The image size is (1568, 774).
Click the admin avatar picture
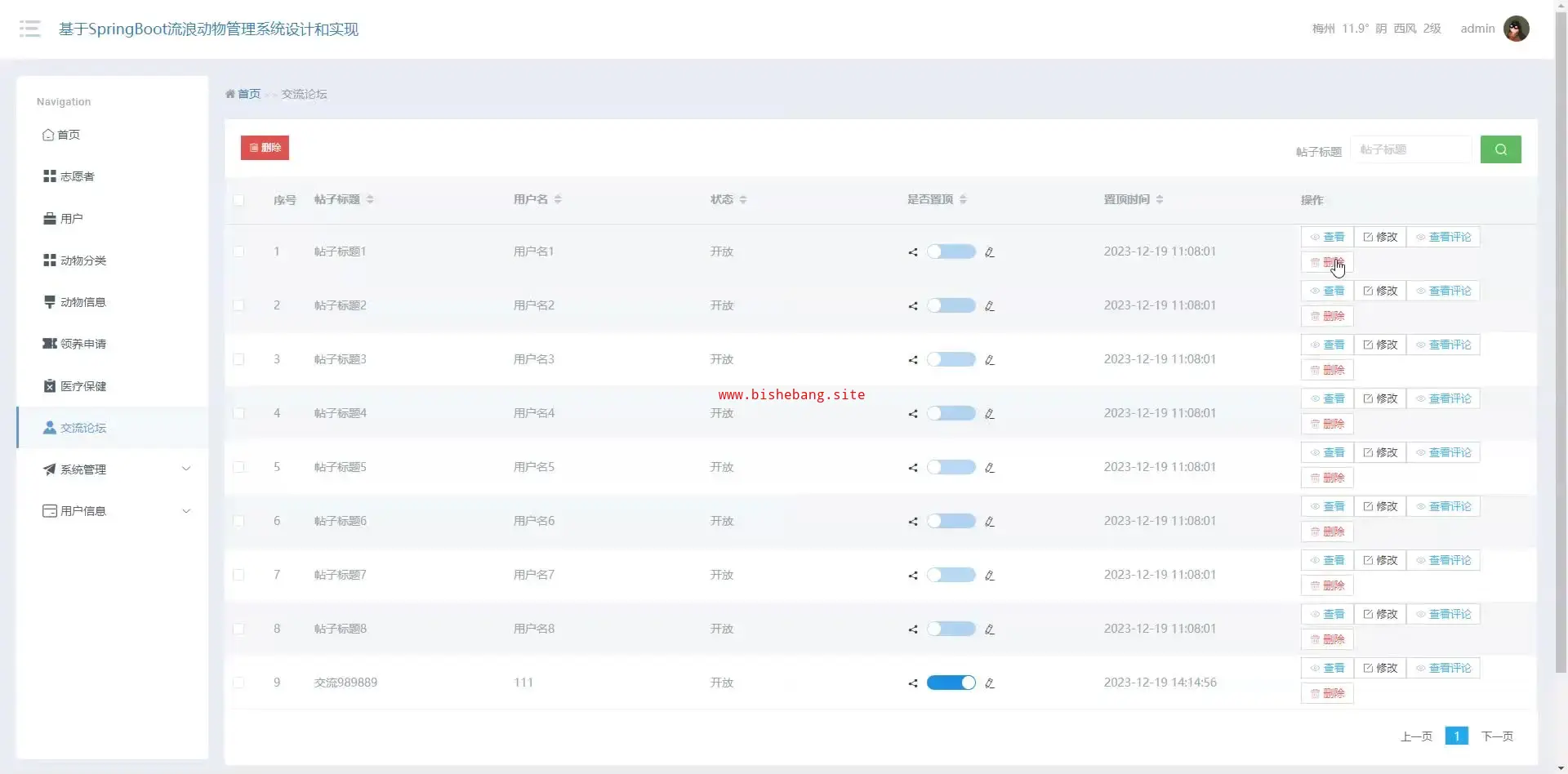1516,29
